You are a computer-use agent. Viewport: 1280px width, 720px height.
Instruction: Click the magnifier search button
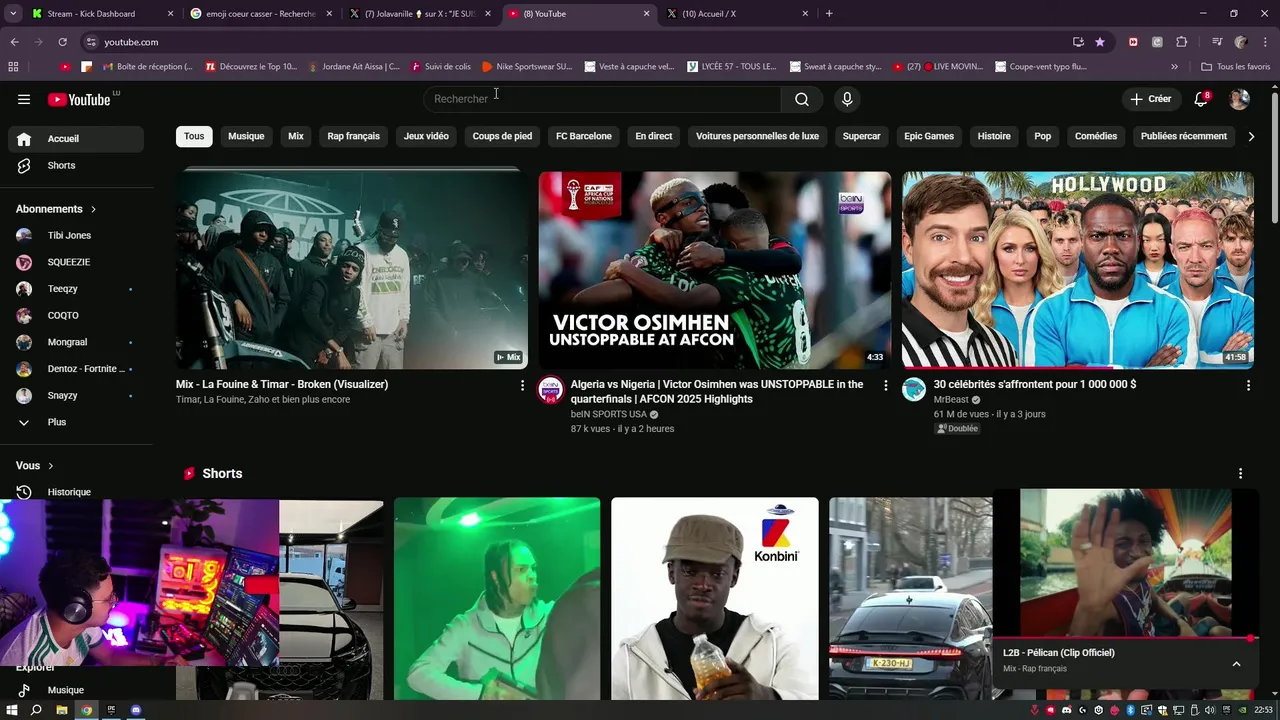[x=802, y=99]
